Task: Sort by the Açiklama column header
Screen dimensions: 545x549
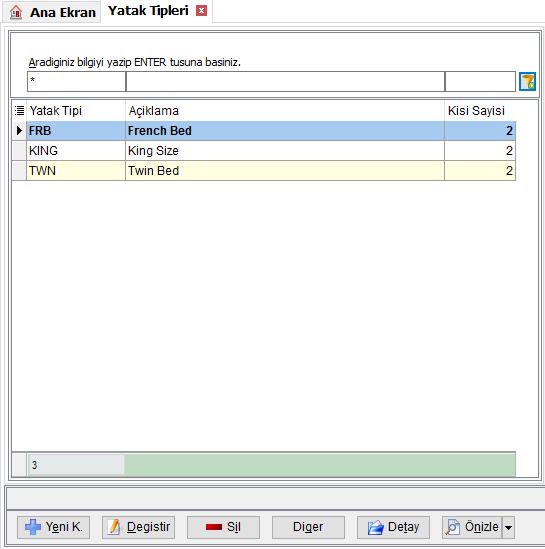Action: pyautogui.click(x=285, y=111)
